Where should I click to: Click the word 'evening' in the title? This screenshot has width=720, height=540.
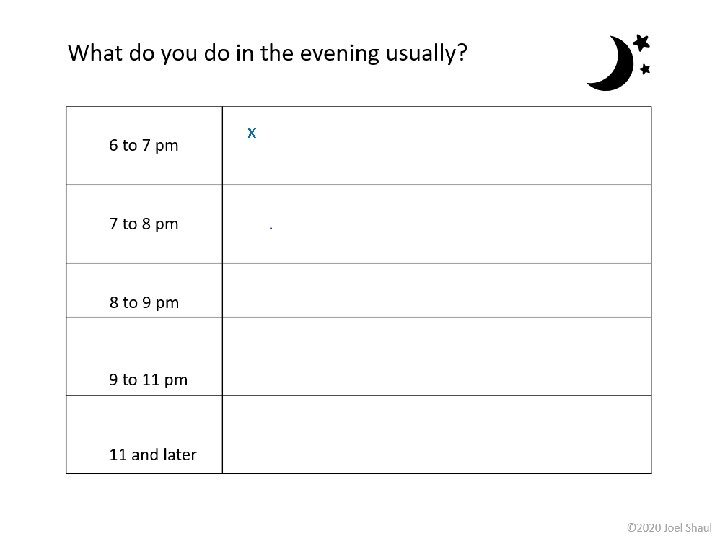(339, 55)
